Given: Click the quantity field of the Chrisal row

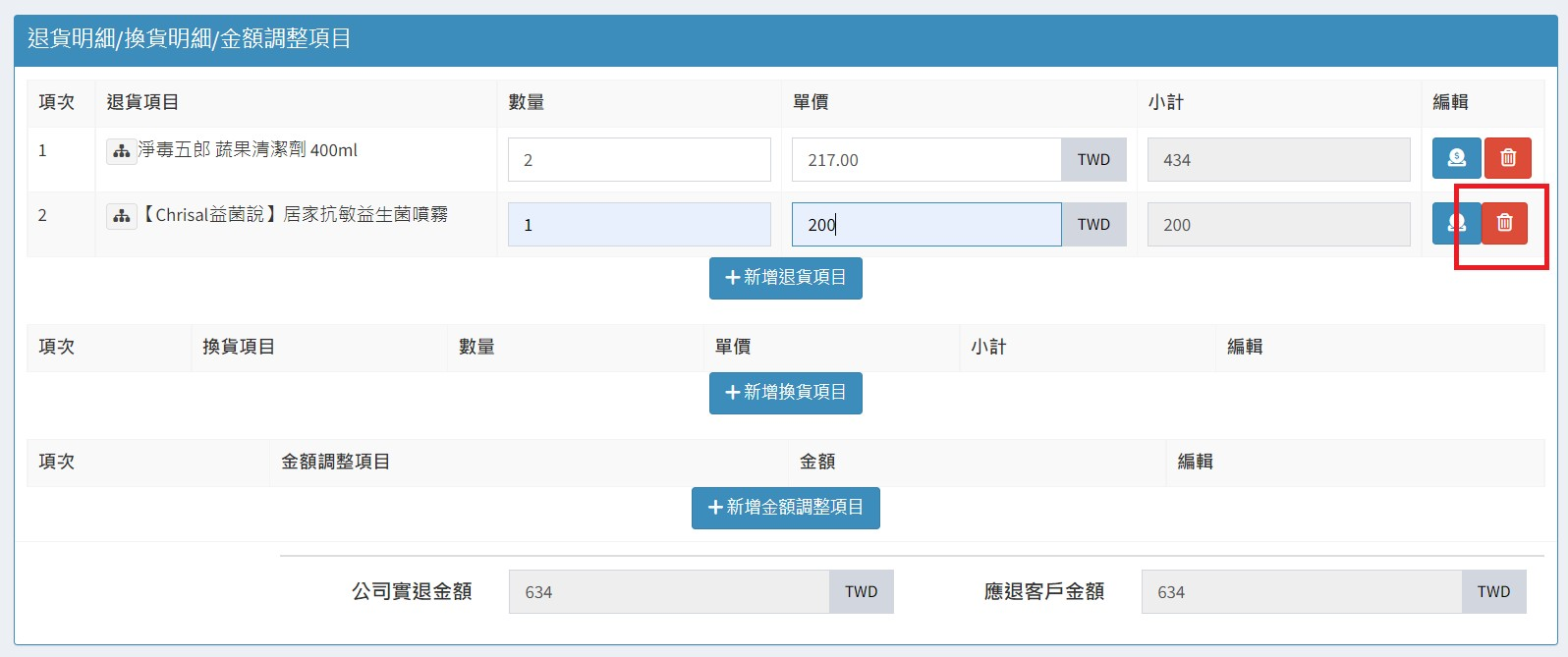Looking at the screenshot, I should [x=639, y=225].
